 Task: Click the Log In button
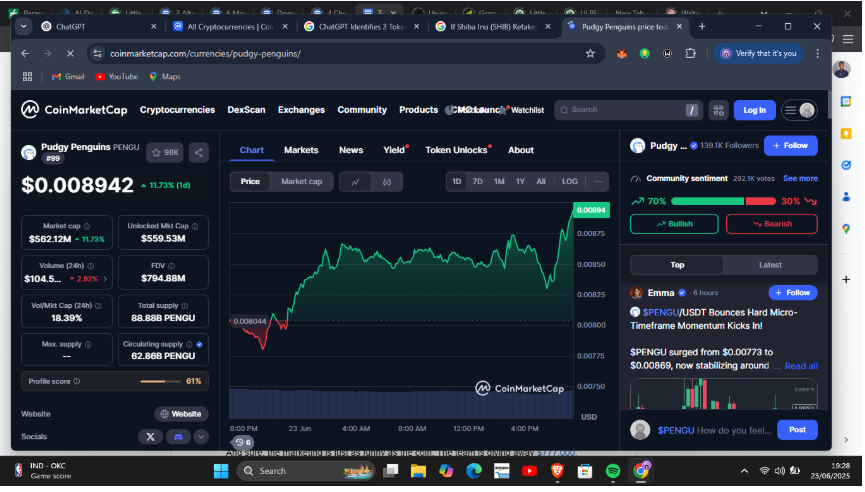[x=754, y=110]
